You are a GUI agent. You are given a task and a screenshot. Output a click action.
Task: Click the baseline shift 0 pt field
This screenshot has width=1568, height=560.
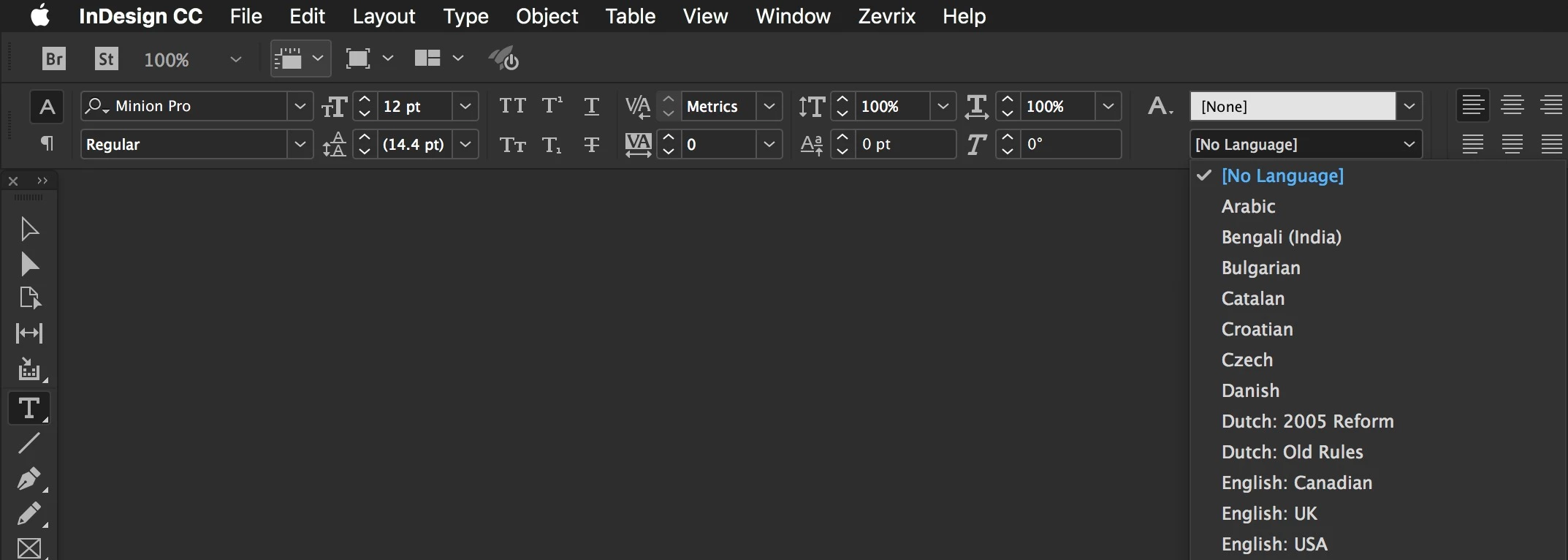(905, 144)
